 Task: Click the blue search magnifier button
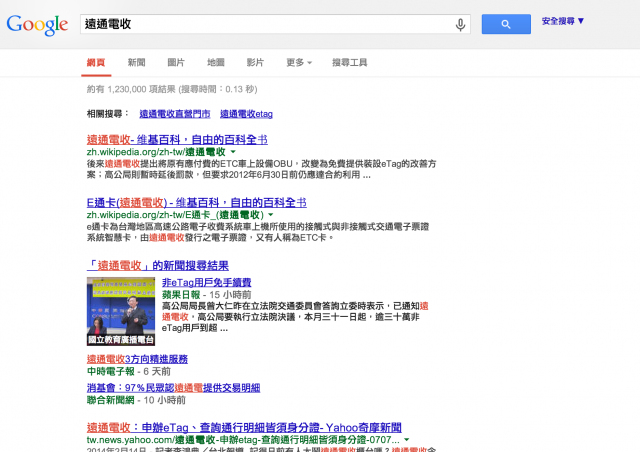click(506, 24)
